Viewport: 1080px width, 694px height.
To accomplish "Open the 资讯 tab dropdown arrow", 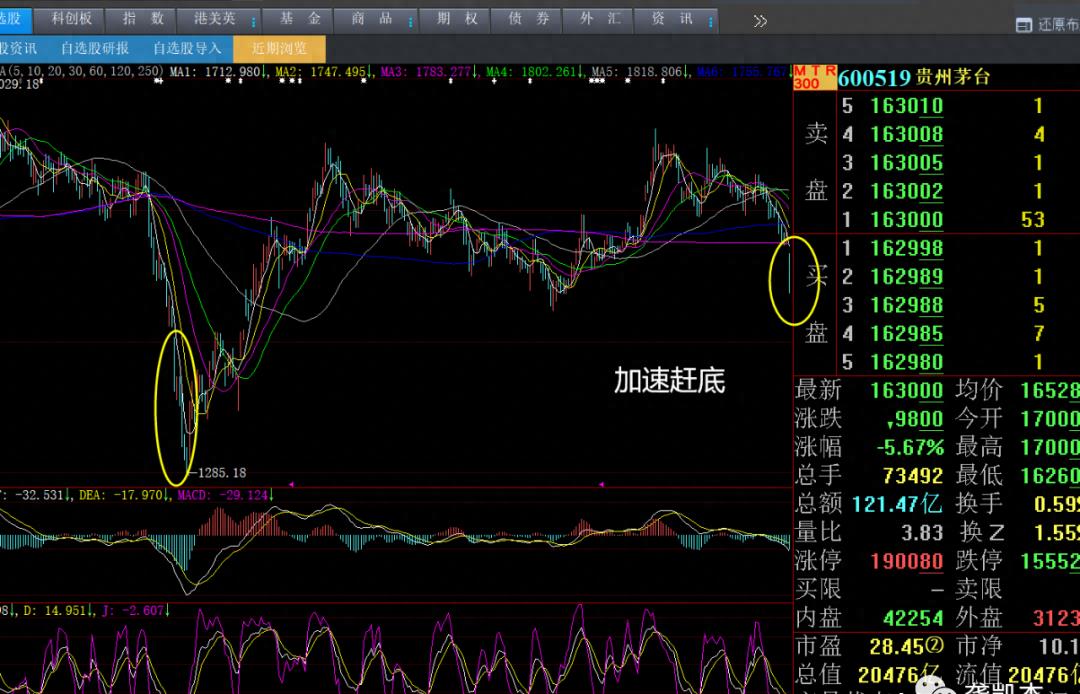I will click(x=710, y=21).
